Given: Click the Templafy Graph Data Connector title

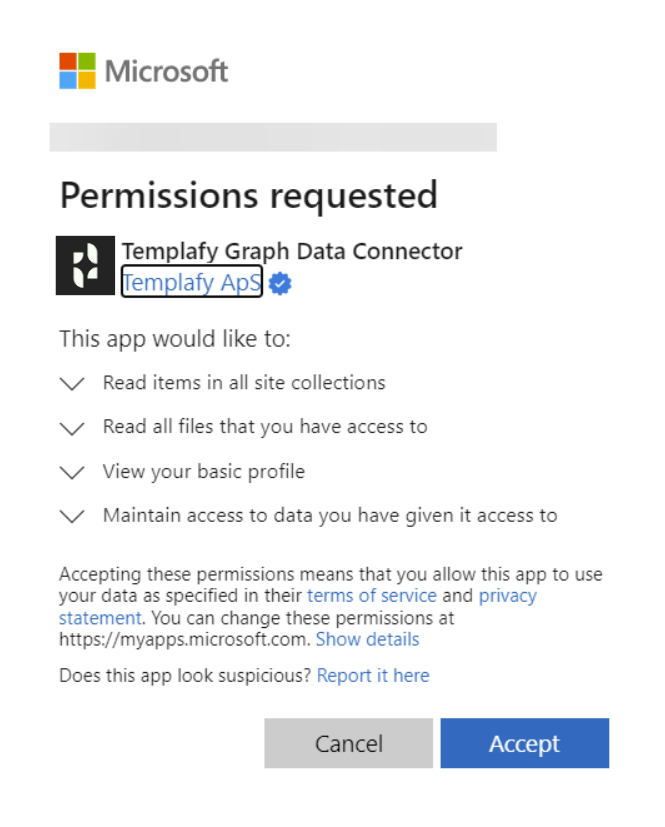Looking at the screenshot, I should click(292, 252).
